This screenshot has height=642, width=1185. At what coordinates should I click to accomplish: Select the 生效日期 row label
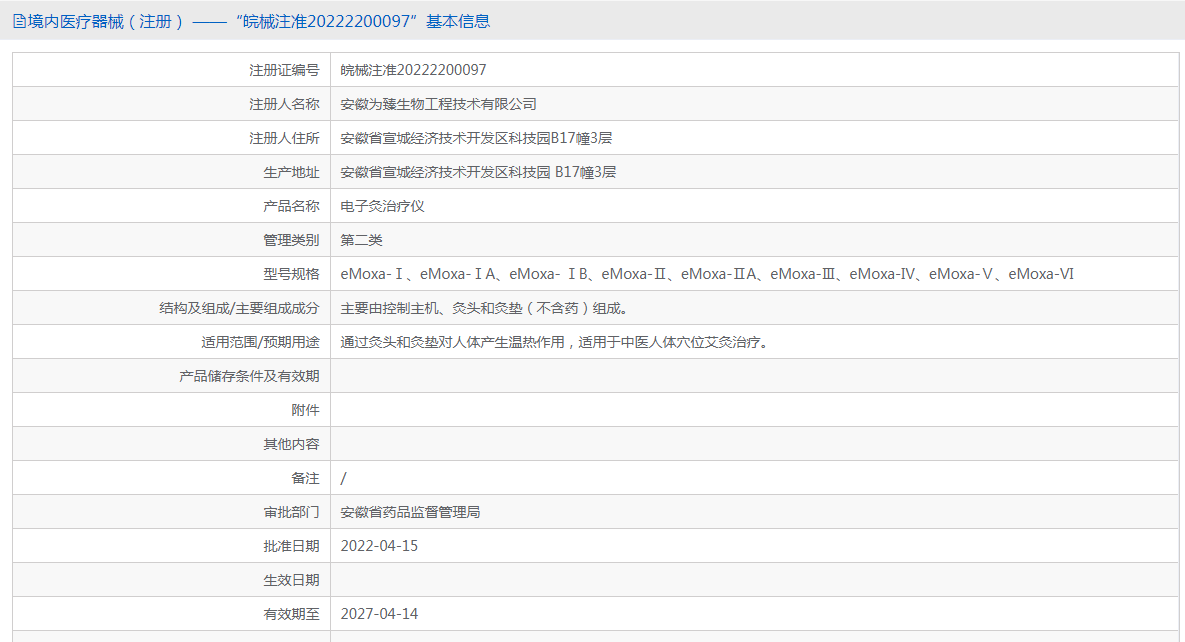(x=293, y=579)
